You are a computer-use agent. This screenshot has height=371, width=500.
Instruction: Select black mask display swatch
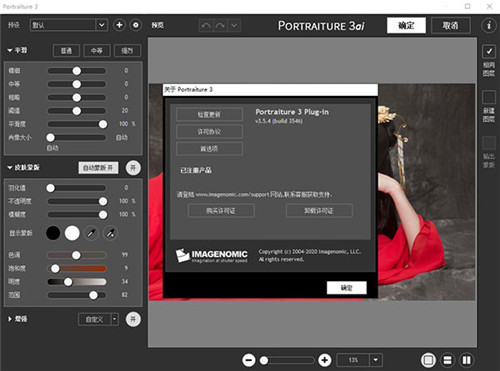pyautogui.click(x=53, y=233)
